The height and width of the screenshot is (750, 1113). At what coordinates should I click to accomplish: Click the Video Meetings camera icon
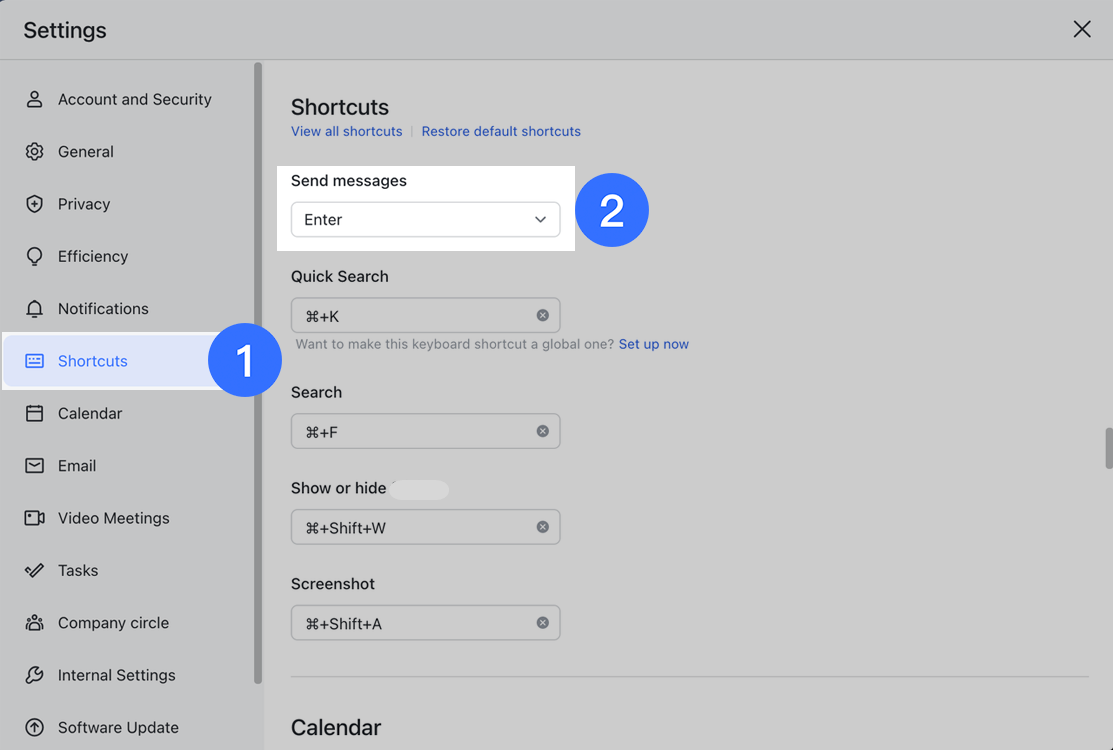[35, 518]
